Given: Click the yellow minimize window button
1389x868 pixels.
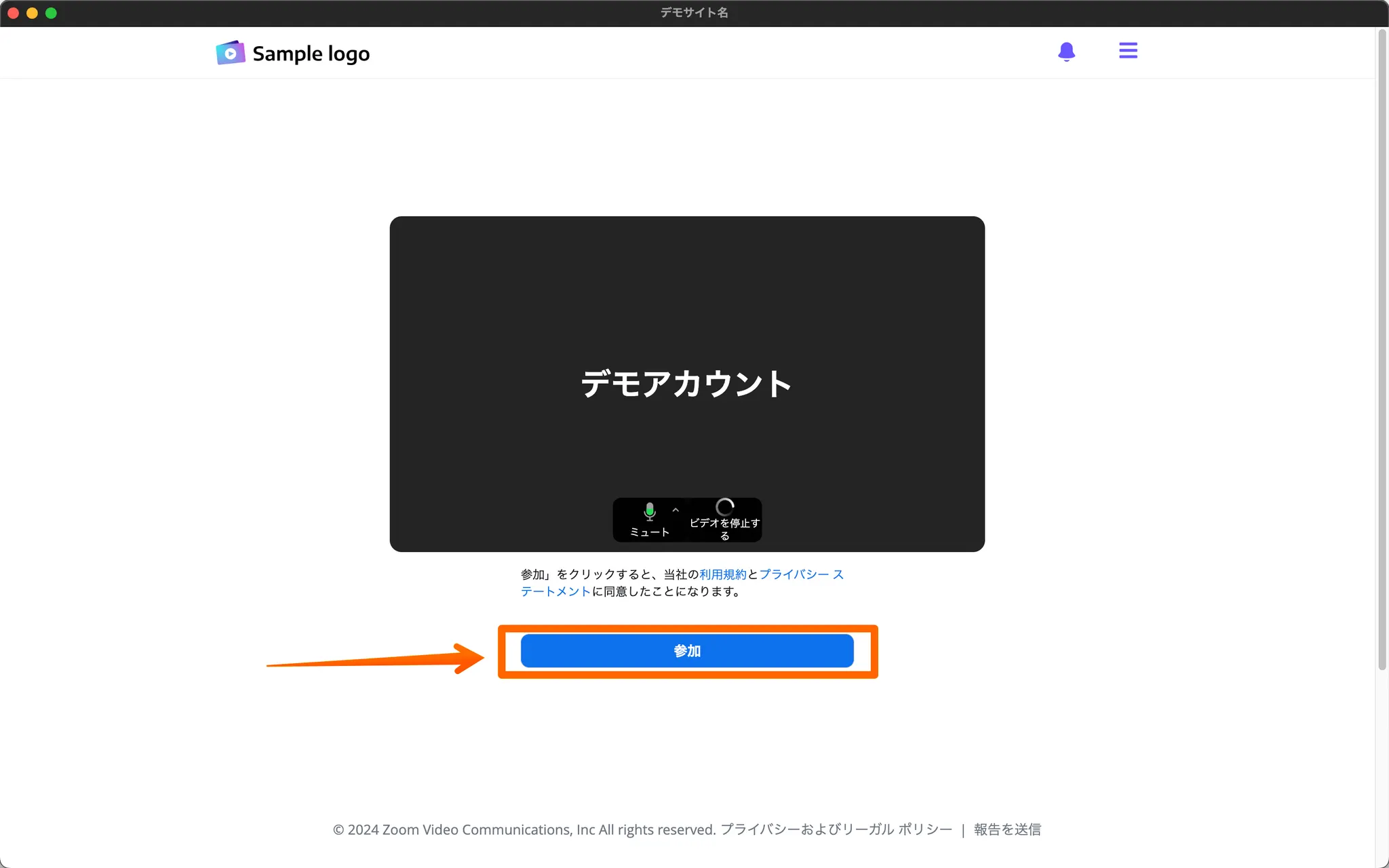Looking at the screenshot, I should pyautogui.click(x=32, y=13).
